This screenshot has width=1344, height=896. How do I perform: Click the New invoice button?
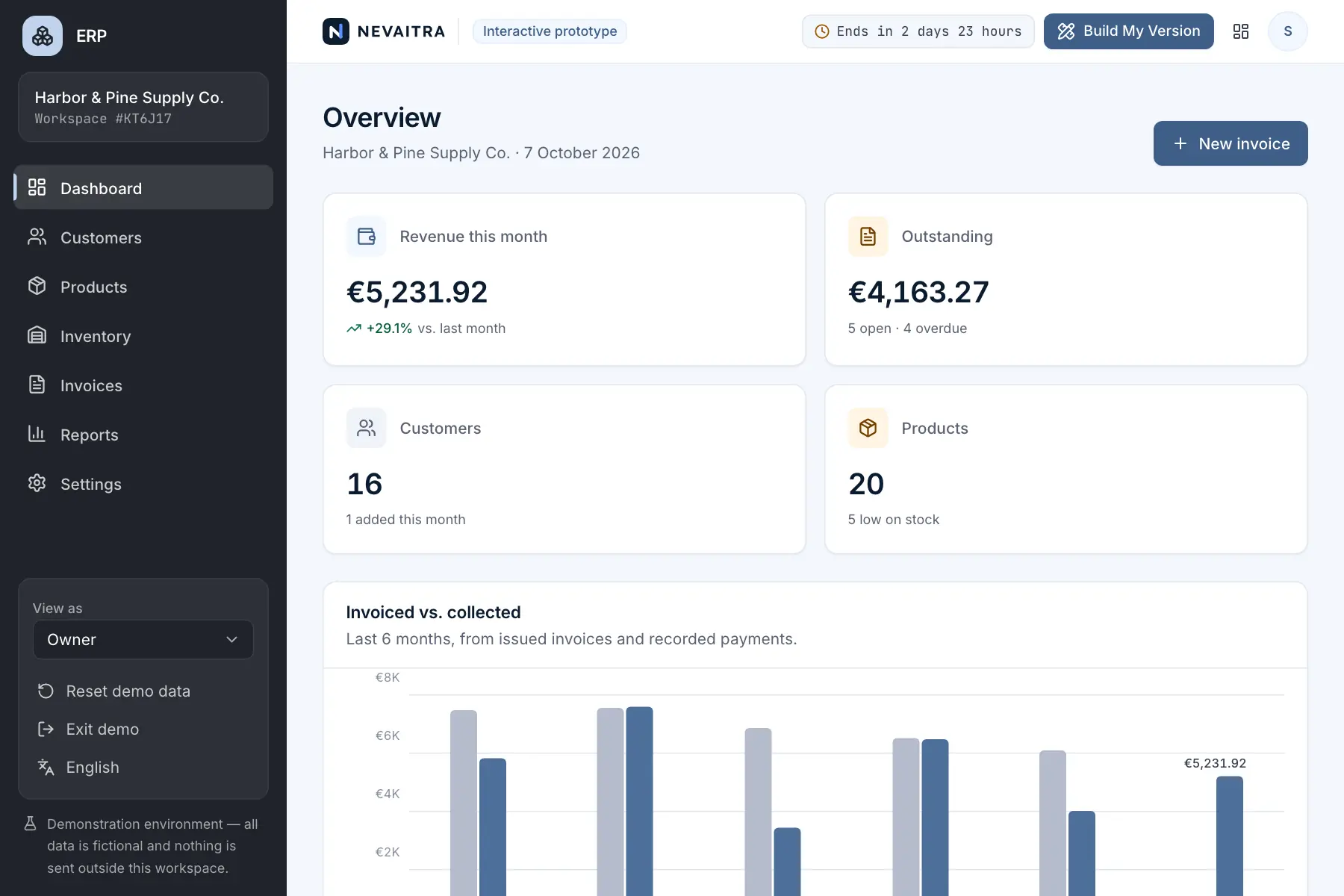(x=1231, y=143)
